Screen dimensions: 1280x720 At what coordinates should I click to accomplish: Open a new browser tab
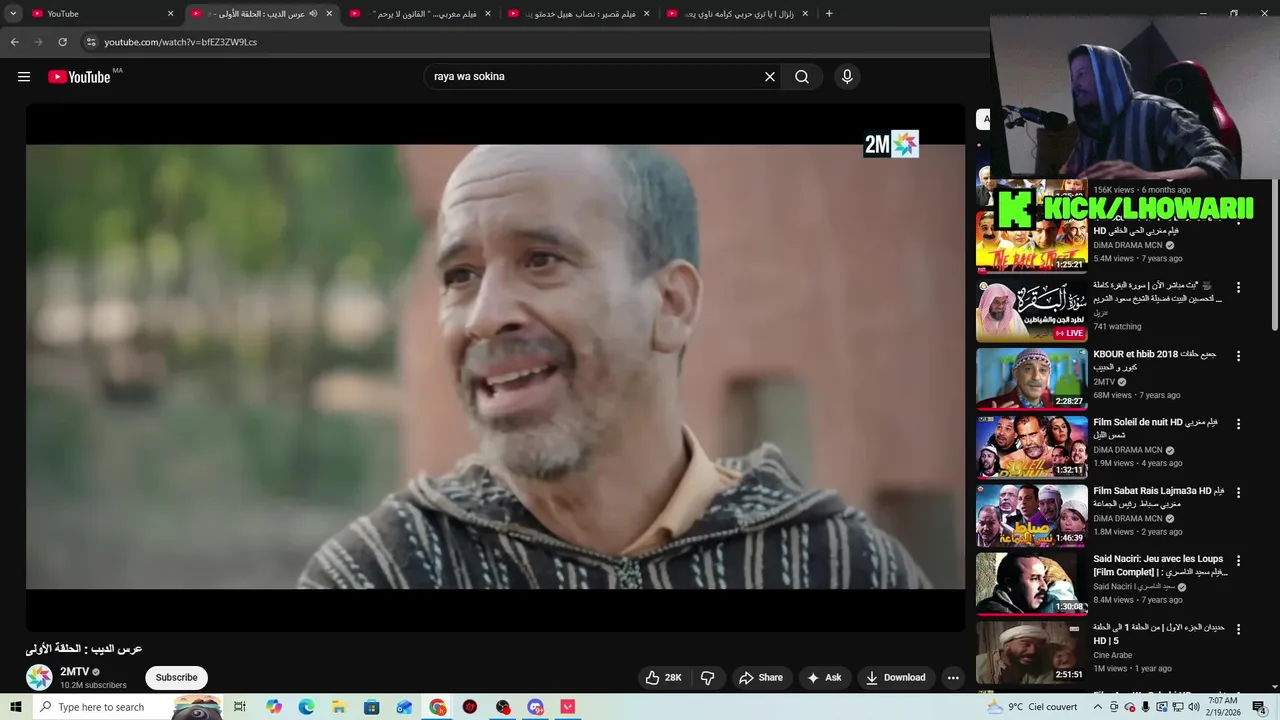pyautogui.click(x=829, y=14)
